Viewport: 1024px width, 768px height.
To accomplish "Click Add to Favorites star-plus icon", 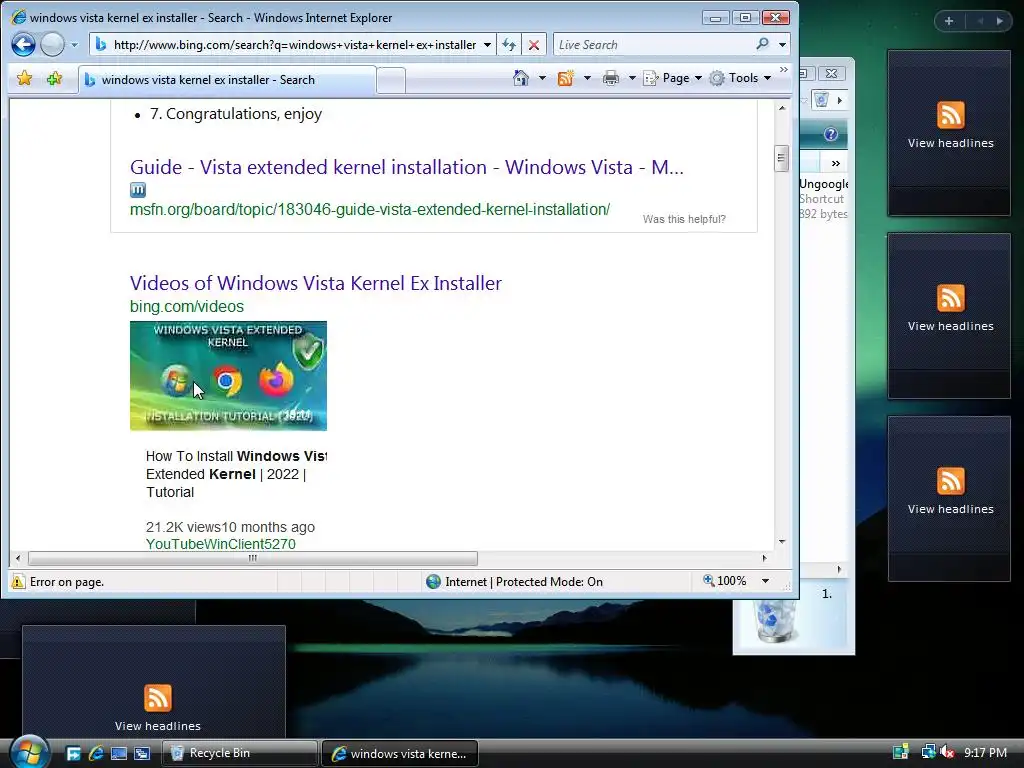I will (54, 79).
